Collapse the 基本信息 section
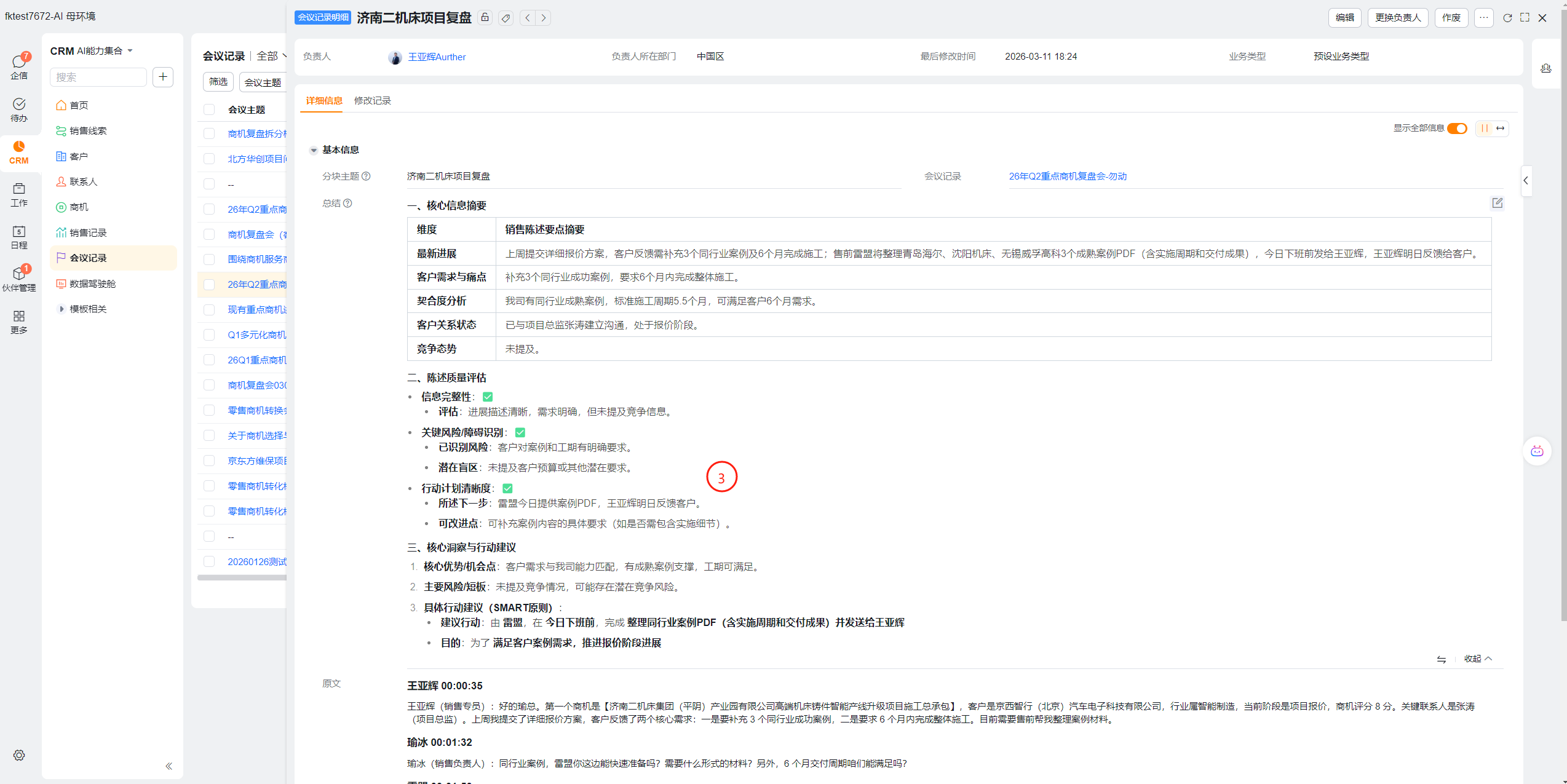 tap(314, 150)
